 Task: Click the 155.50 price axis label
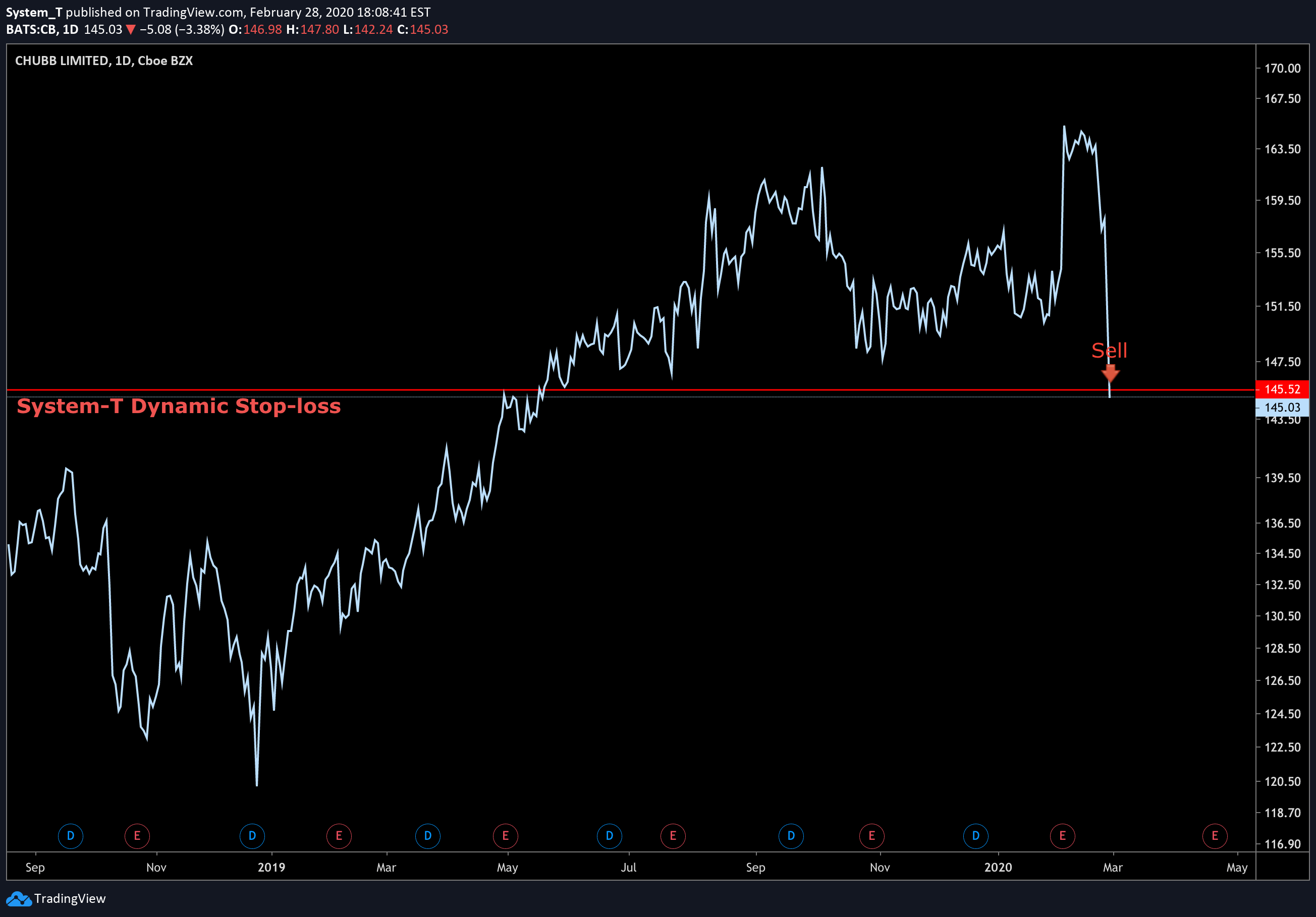[1283, 253]
